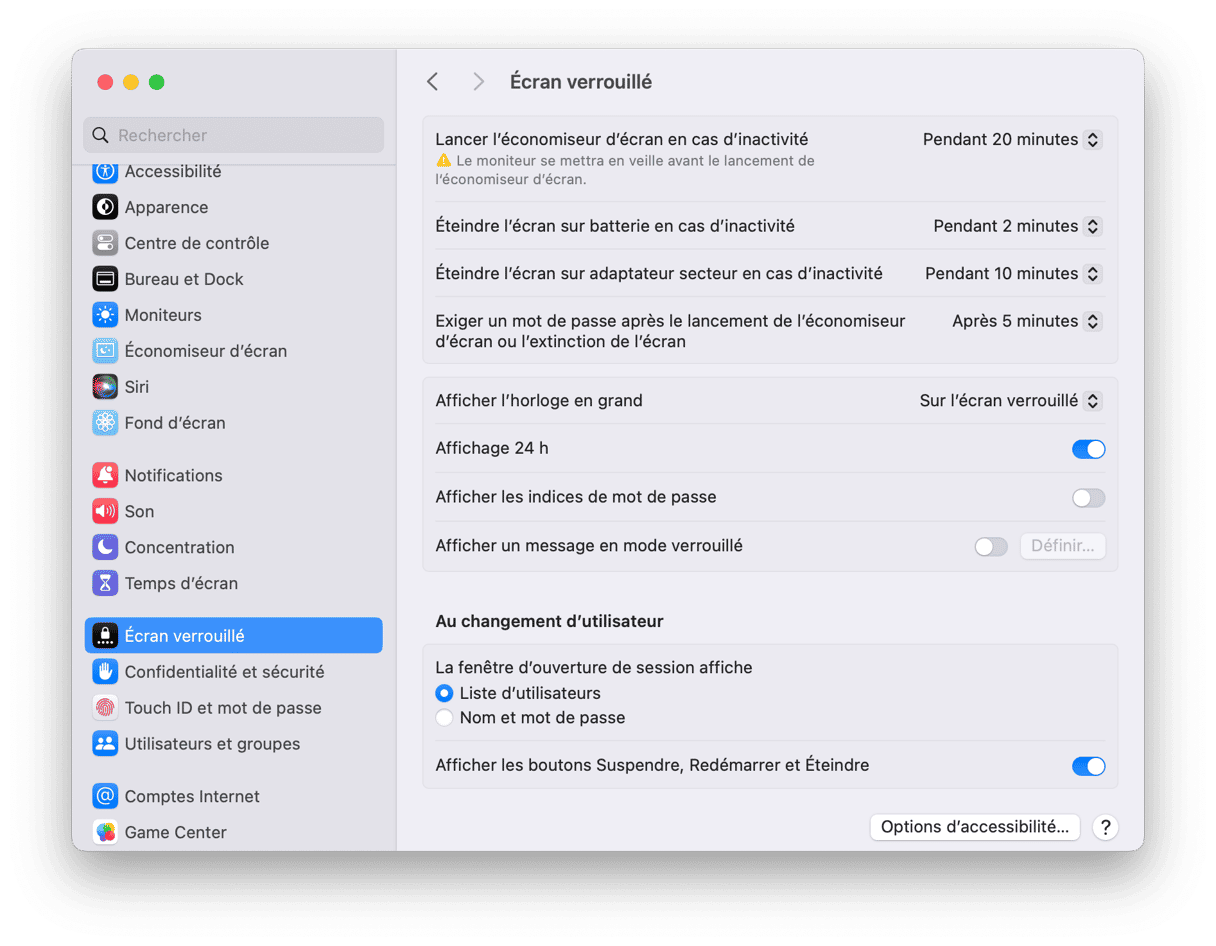The height and width of the screenshot is (946, 1216).
Task: Open Confidentialité et sécurité hand icon
Action: [x=105, y=671]
